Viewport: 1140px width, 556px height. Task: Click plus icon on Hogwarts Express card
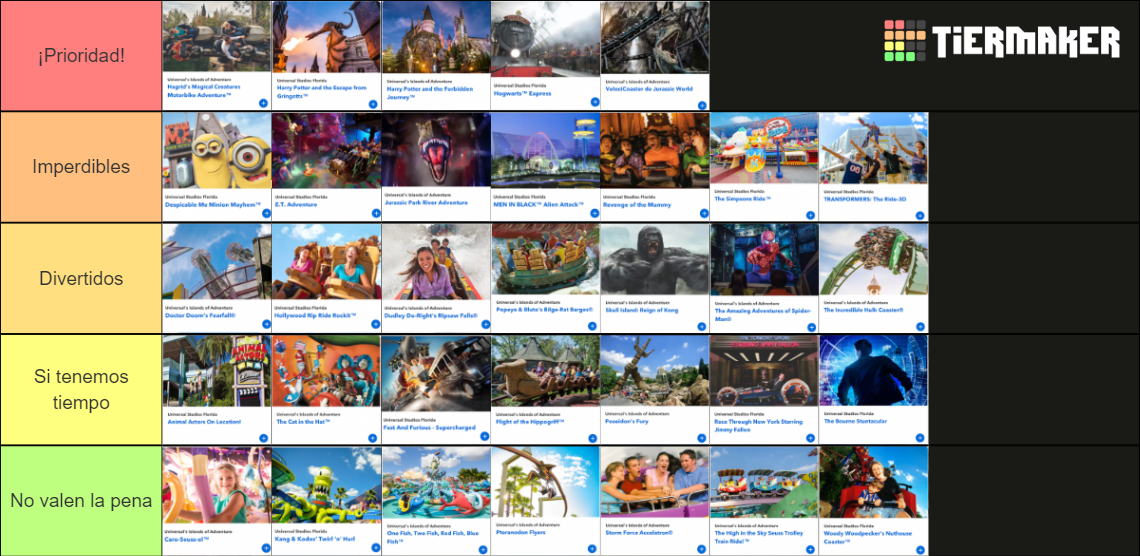pos(595,102)
